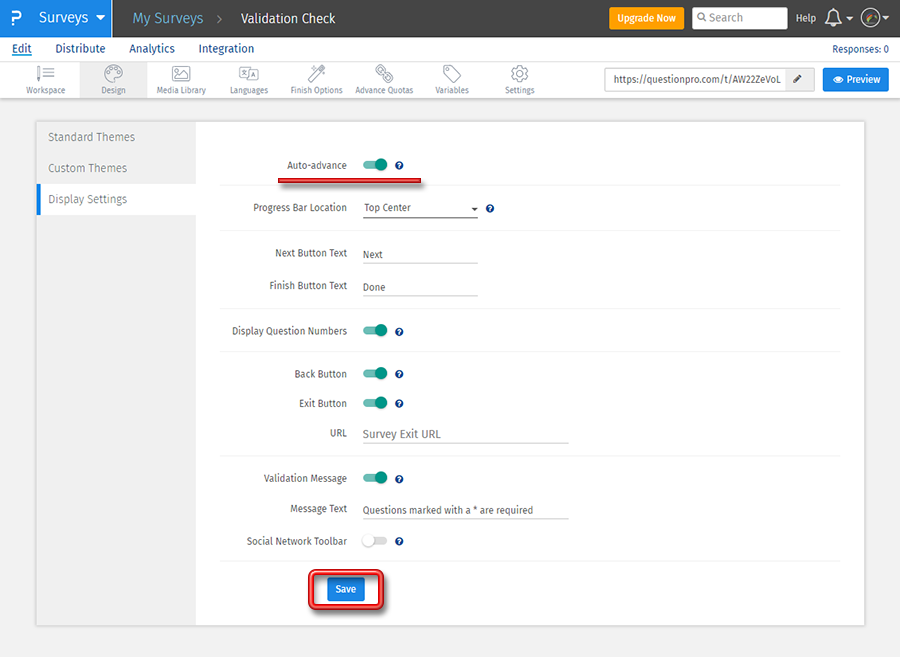
Task: Click the pencil icon to edit survey URL
Action: (x=797, y=79)
